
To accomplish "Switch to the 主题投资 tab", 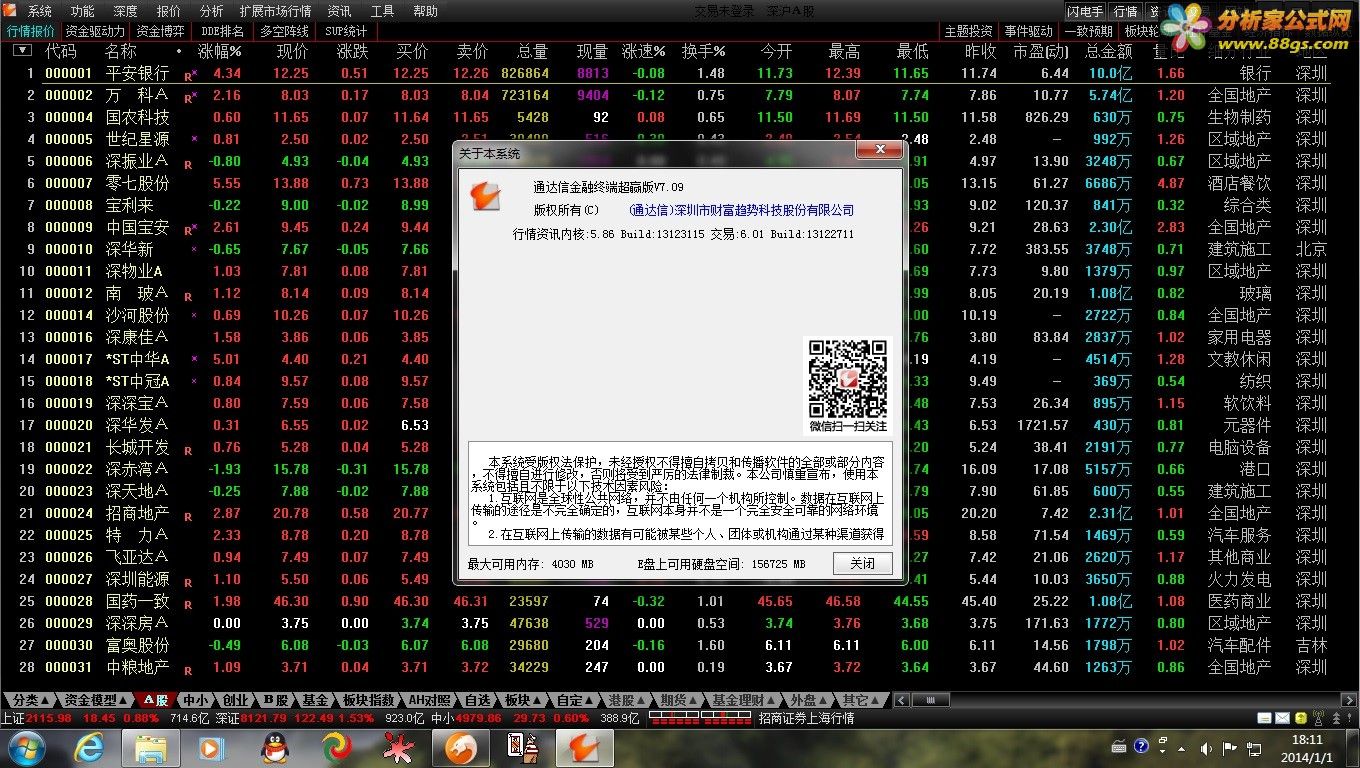I will 969,31.
